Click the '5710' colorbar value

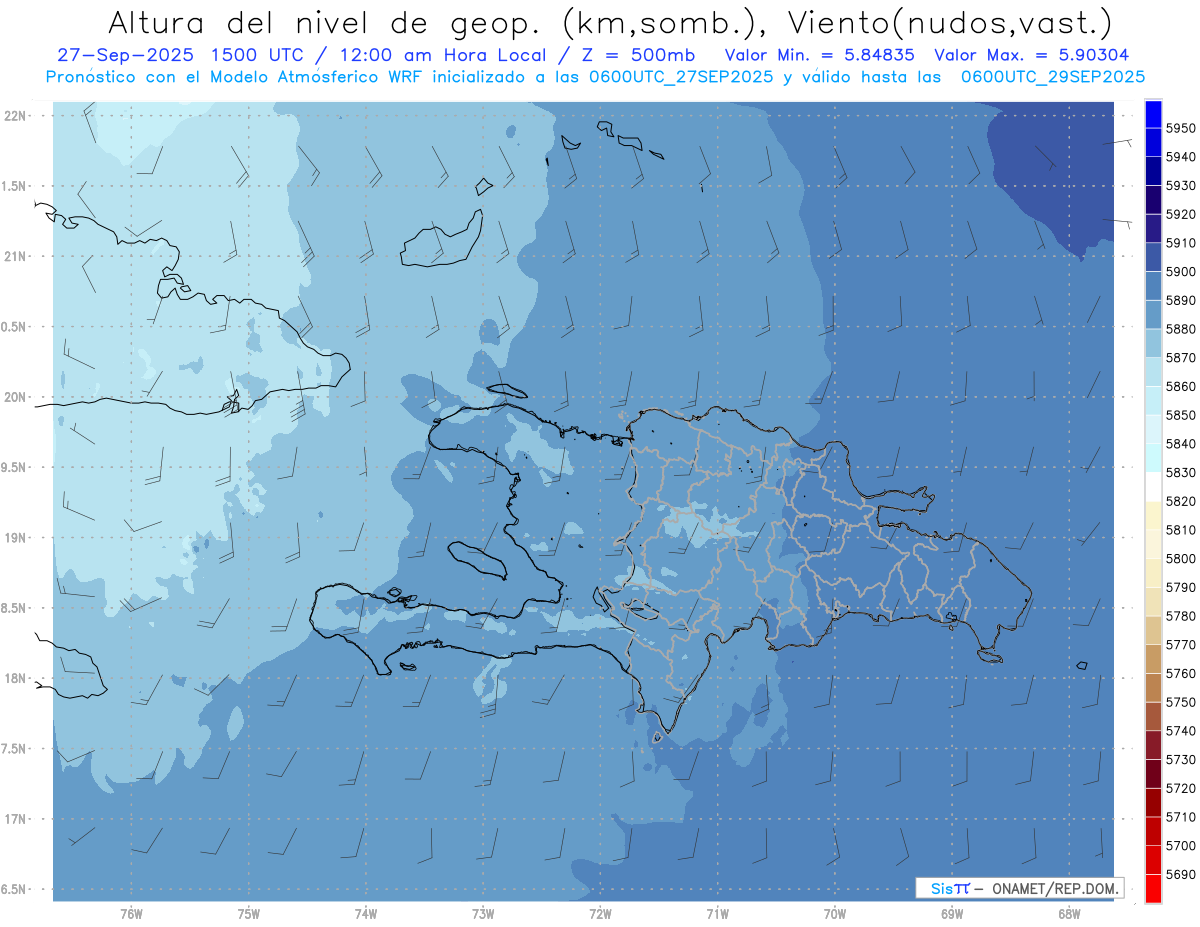point(1180,816)
